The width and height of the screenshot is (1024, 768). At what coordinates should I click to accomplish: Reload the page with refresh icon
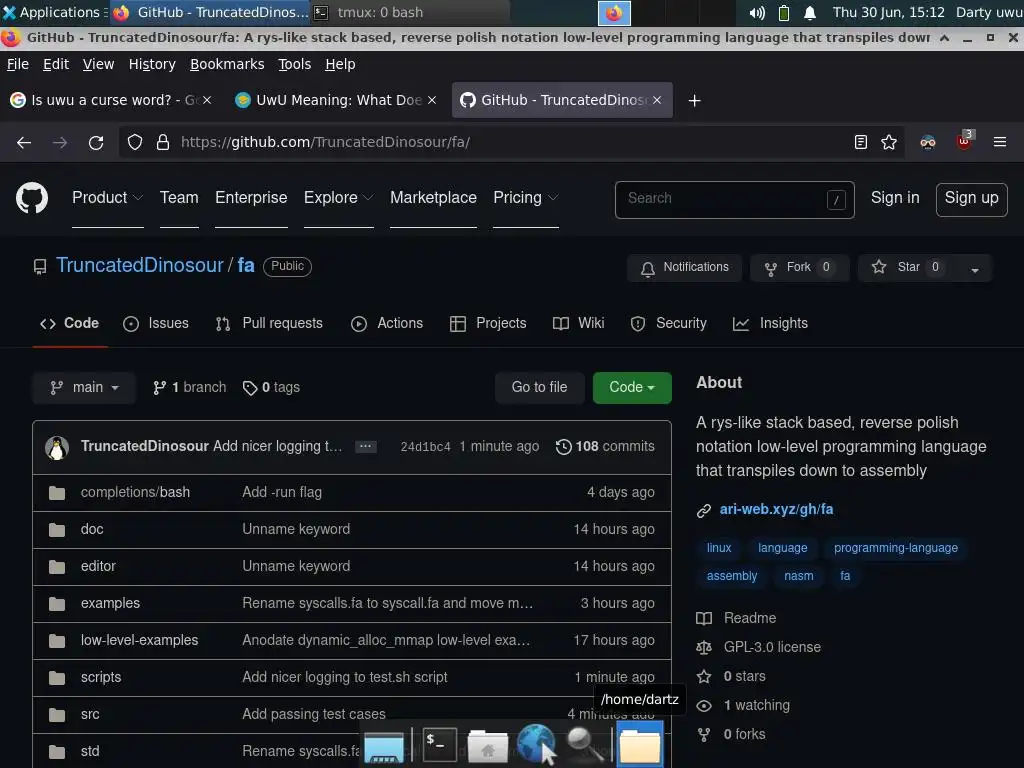pos(96,142)
